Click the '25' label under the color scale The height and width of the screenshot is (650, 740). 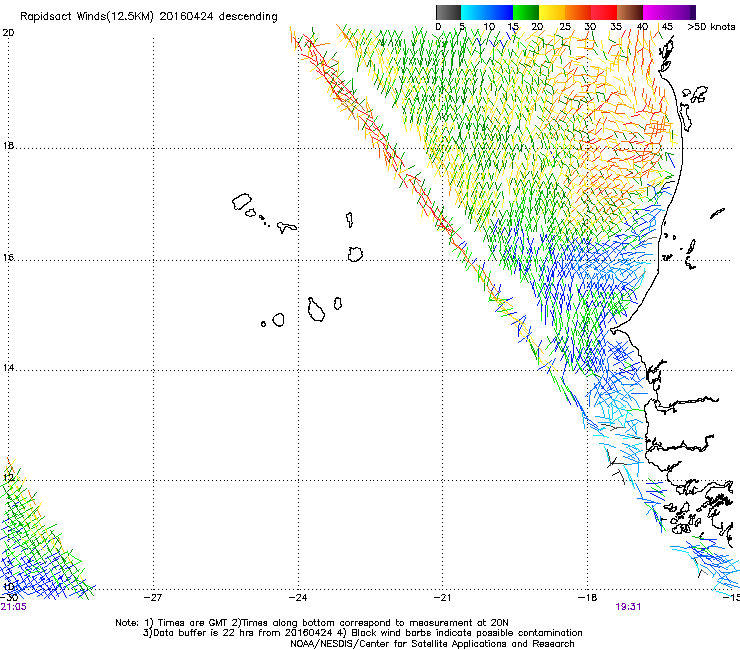click(x=565, y=27)
